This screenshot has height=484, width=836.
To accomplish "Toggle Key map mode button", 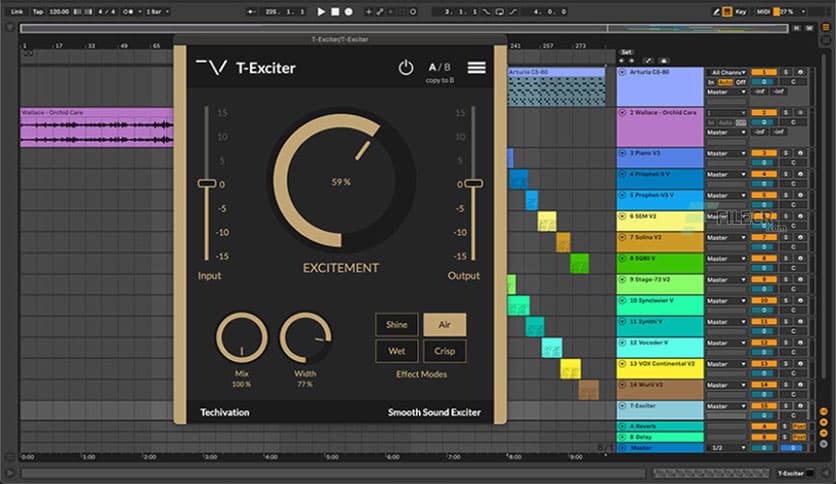I will 741,11.
